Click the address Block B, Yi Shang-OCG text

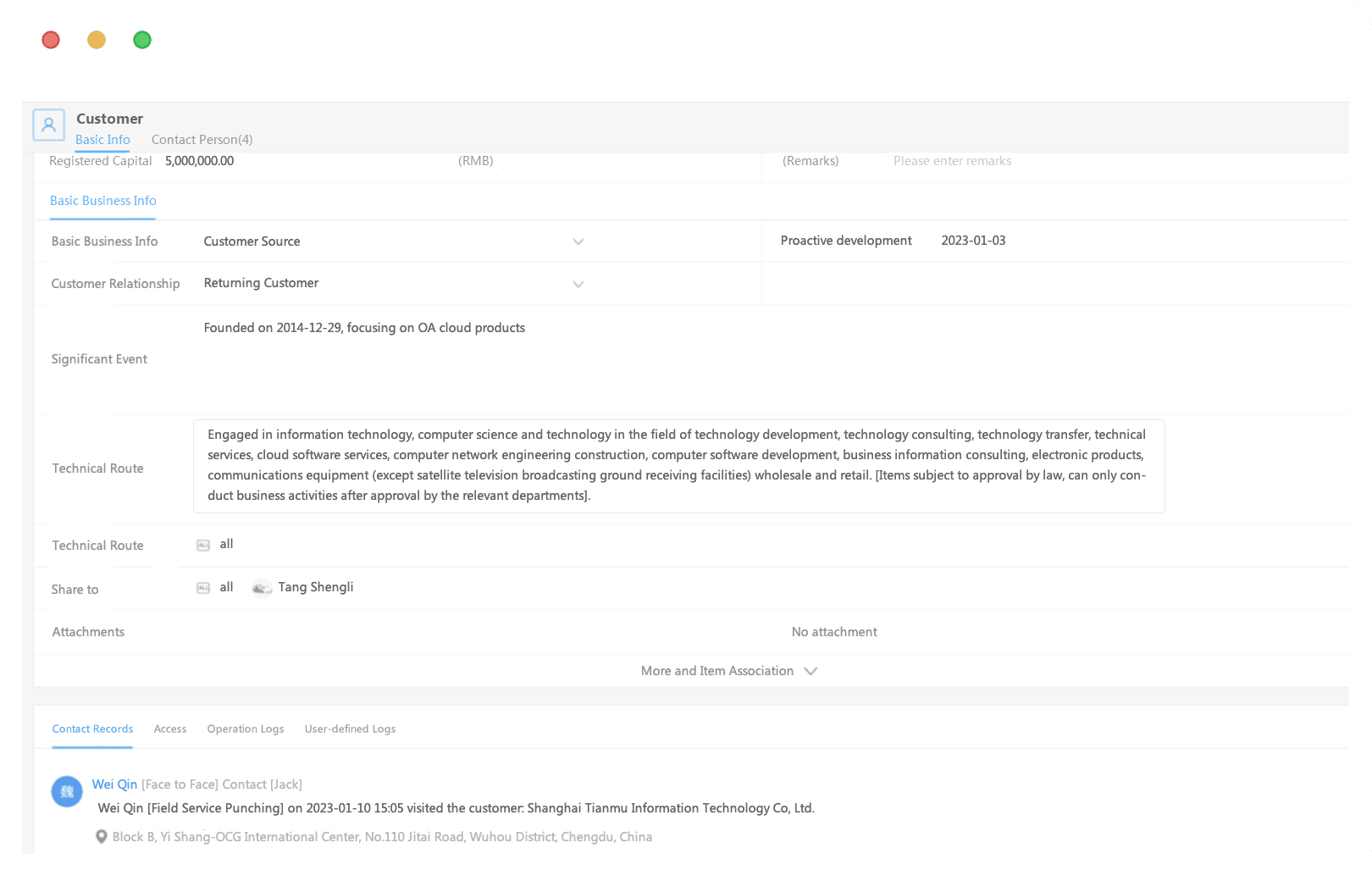[382, 837]
